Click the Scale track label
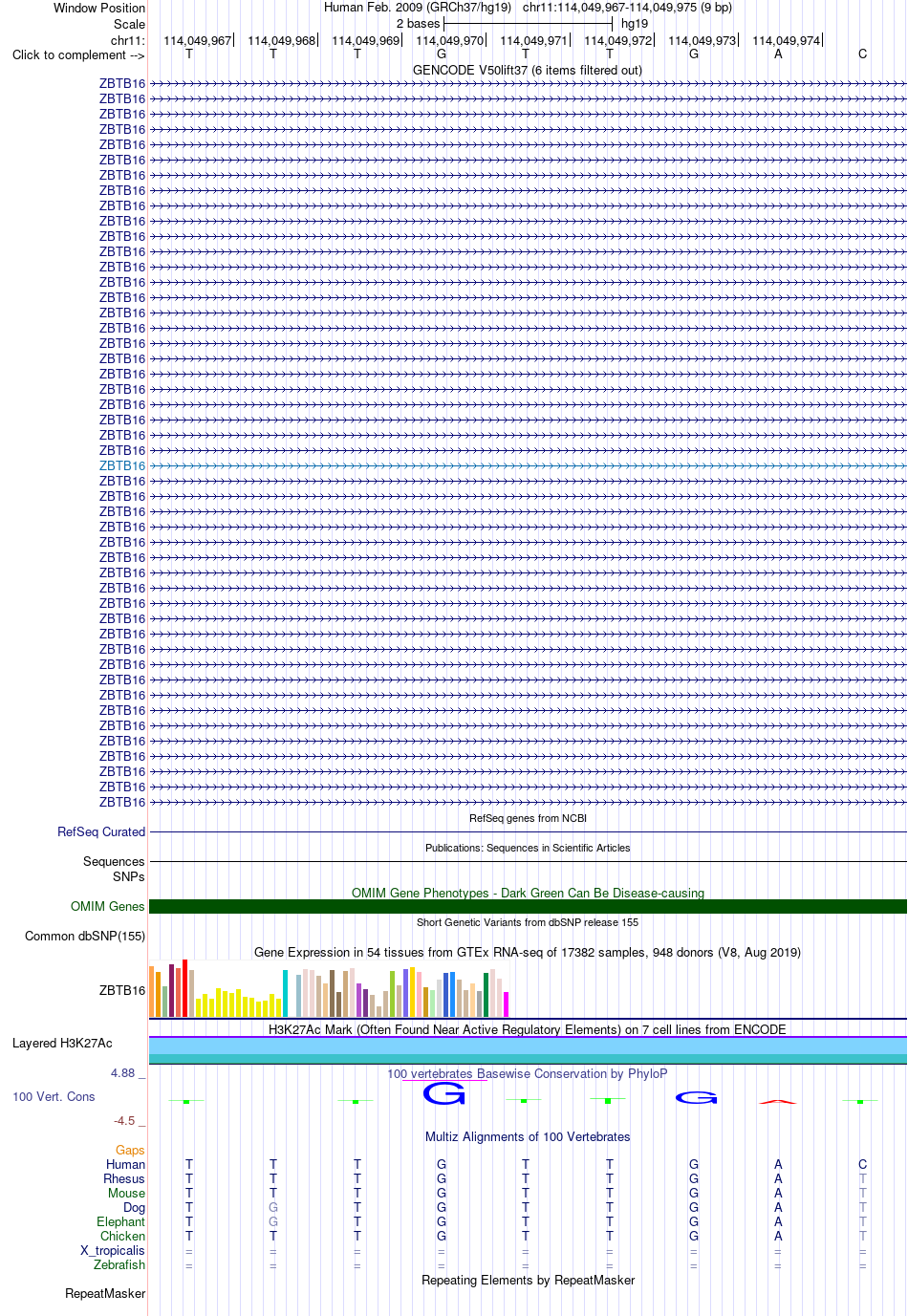The image size is (908, 1316). click(x=130, y=24)
